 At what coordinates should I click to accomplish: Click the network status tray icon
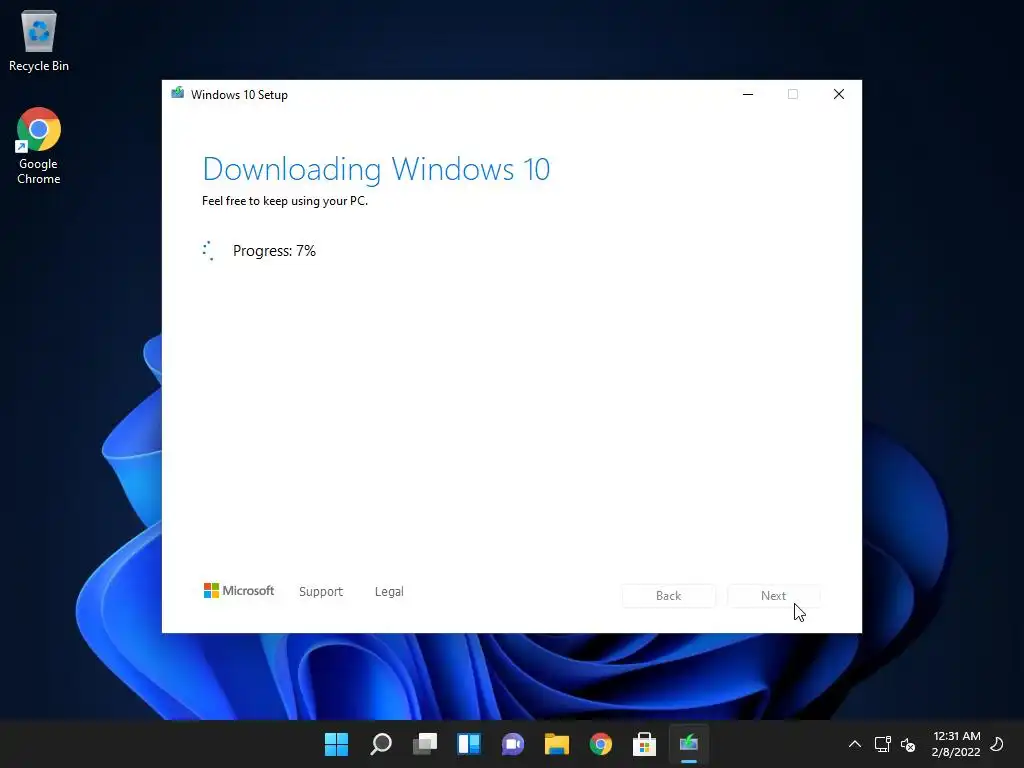tap(882, 744)
